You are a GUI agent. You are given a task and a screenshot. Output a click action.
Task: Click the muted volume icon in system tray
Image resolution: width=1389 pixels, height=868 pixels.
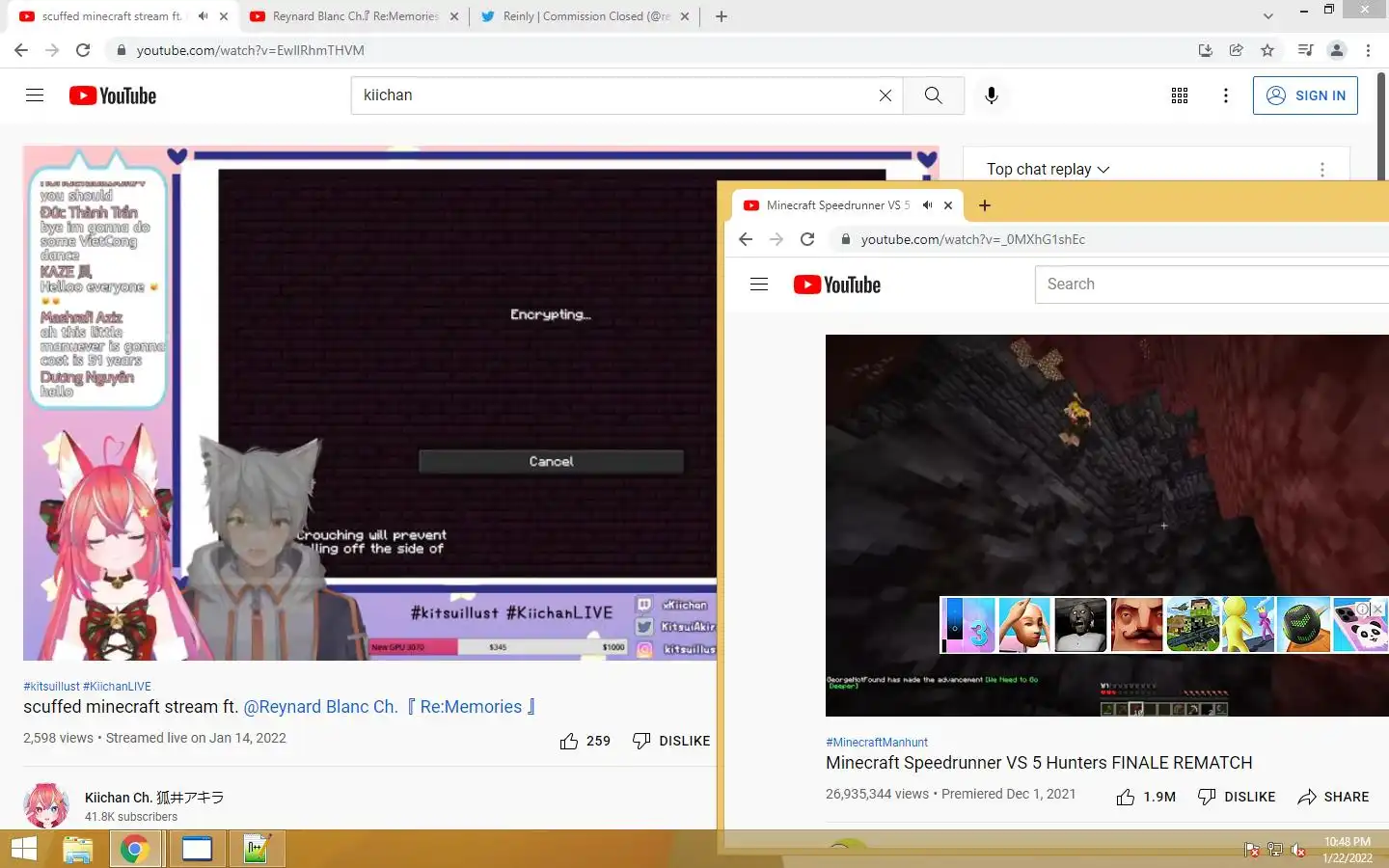point(1298,850)
